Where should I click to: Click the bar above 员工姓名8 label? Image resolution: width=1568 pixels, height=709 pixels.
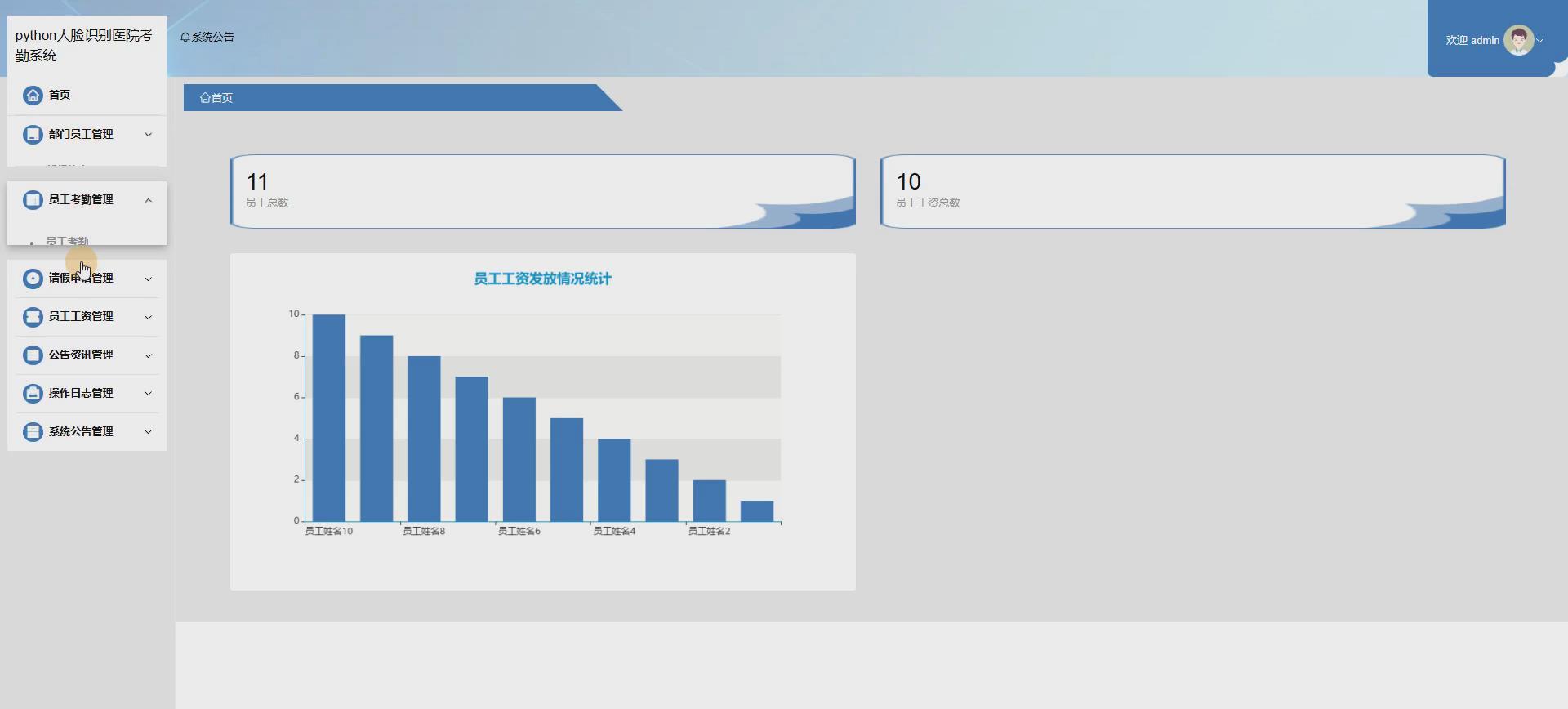pos(424,439)
